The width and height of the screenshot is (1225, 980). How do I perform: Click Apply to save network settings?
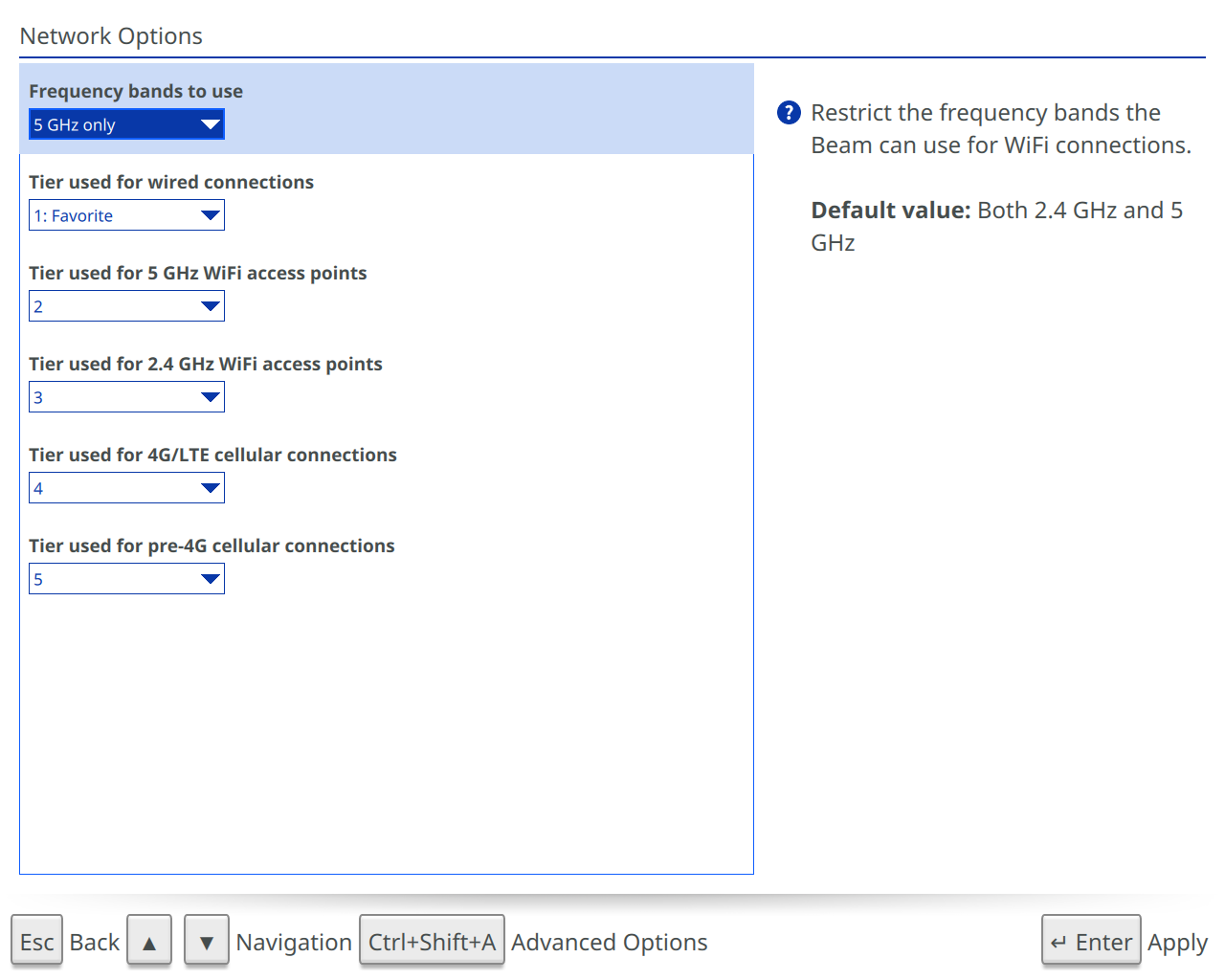(1178, 942)
